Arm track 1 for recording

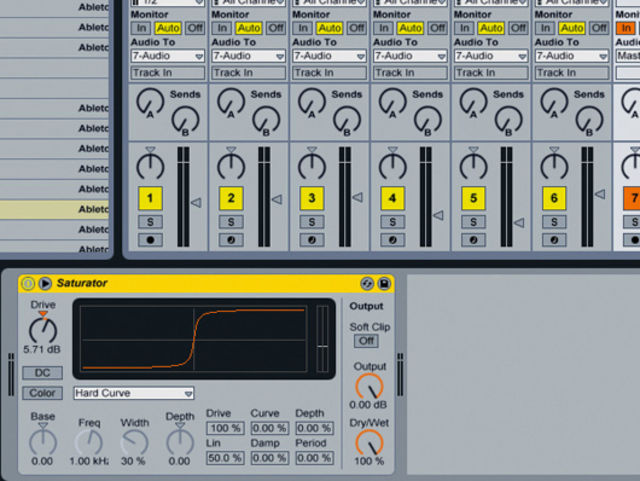pyautogui.click(x=150, y=240)
